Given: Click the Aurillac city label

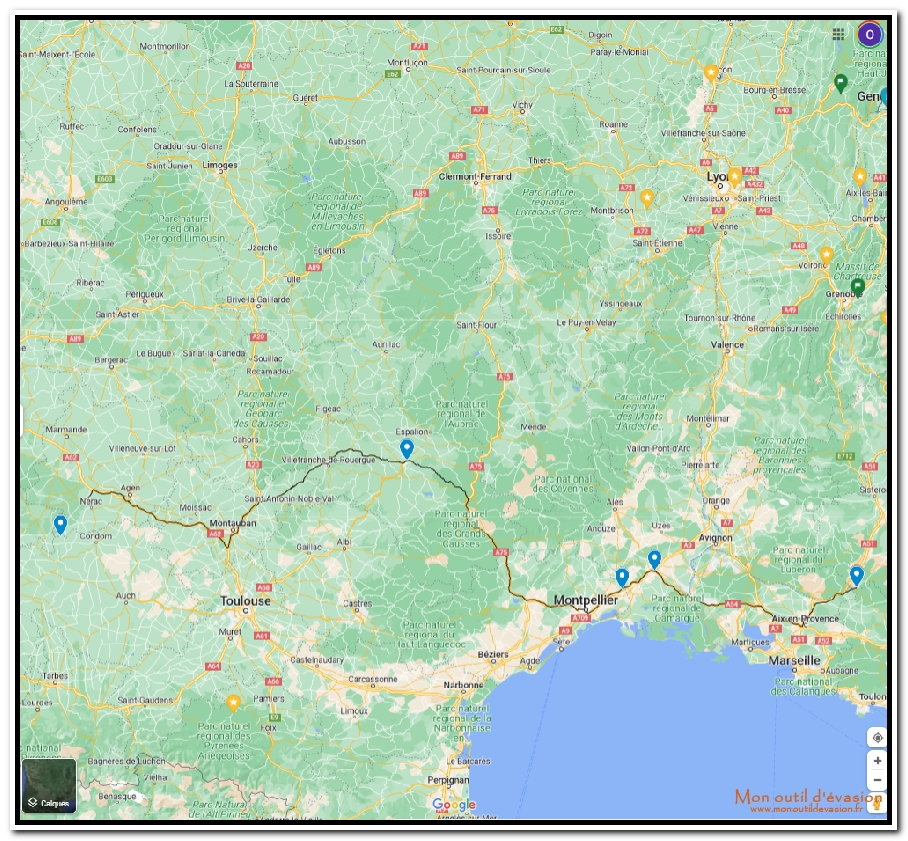Looking at the screenshot, I should (386, 345).
